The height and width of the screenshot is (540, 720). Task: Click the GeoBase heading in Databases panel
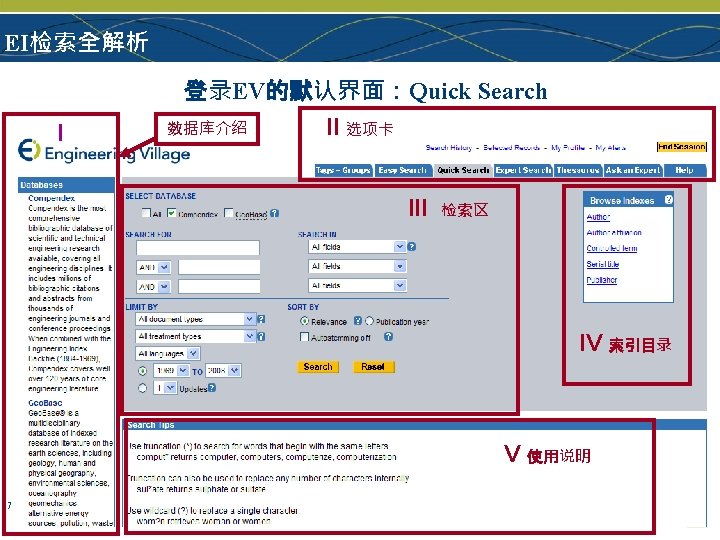45,403
